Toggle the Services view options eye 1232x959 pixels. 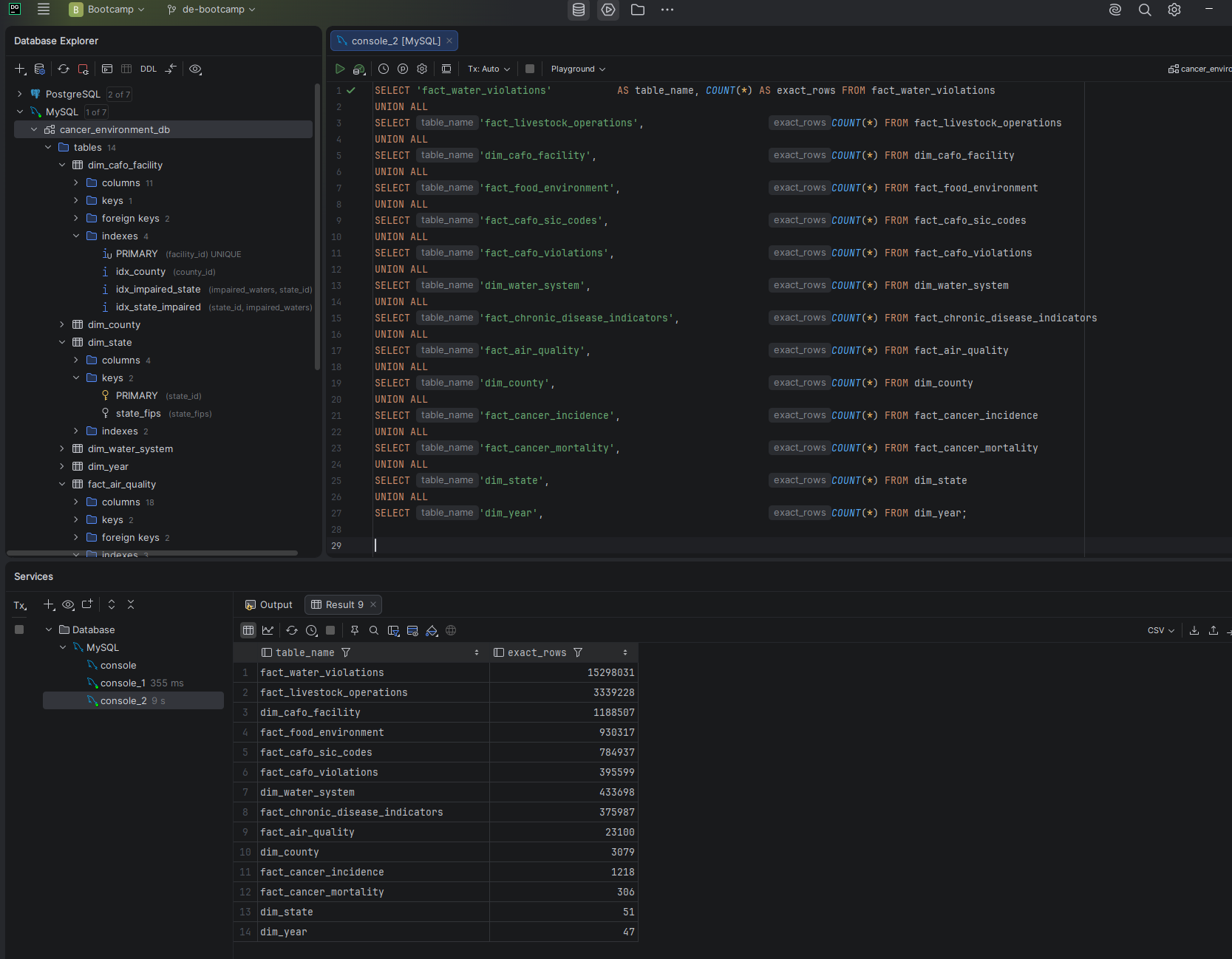point(68,604)
